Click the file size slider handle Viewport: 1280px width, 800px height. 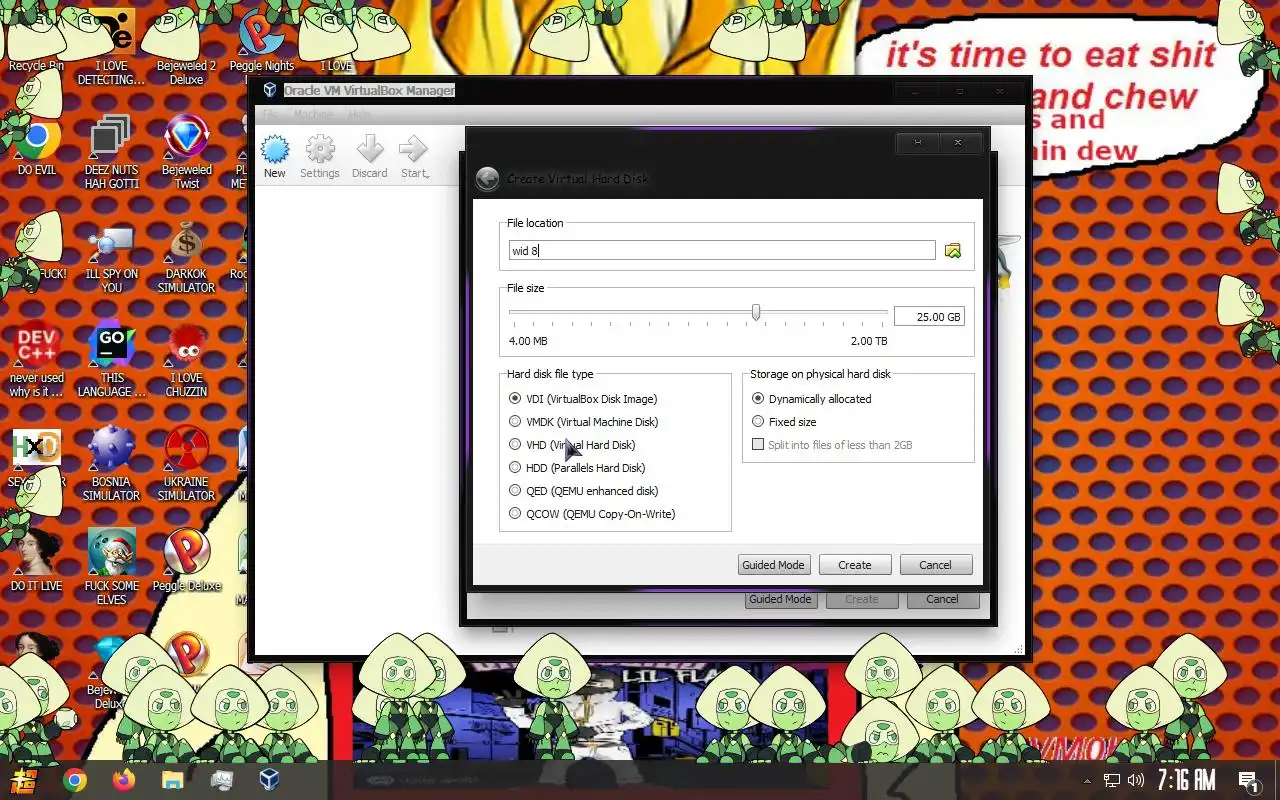click(x=756, y=313)
